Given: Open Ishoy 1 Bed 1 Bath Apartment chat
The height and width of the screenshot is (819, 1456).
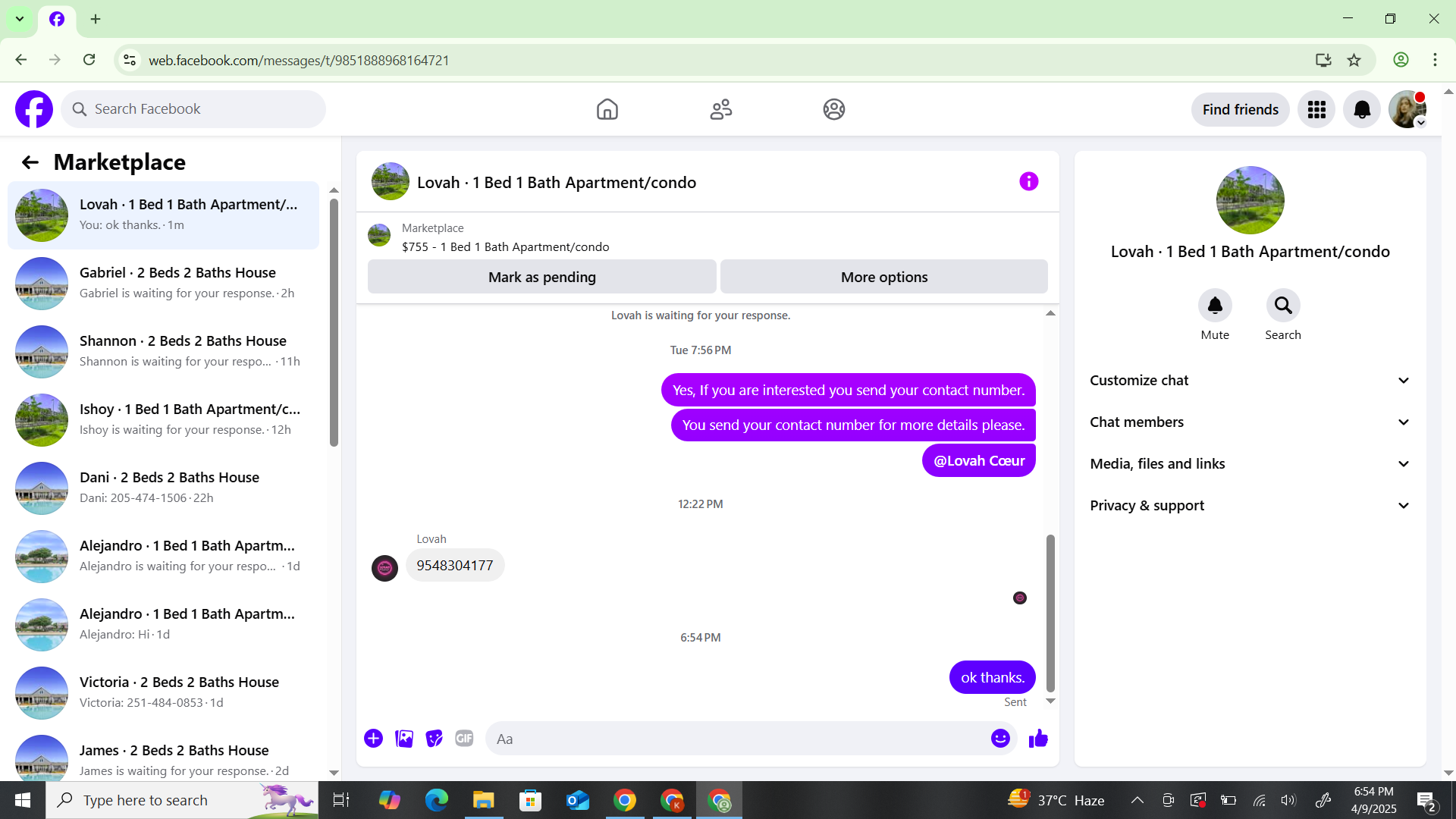Looking at the screenshot, I should (163, 420).
